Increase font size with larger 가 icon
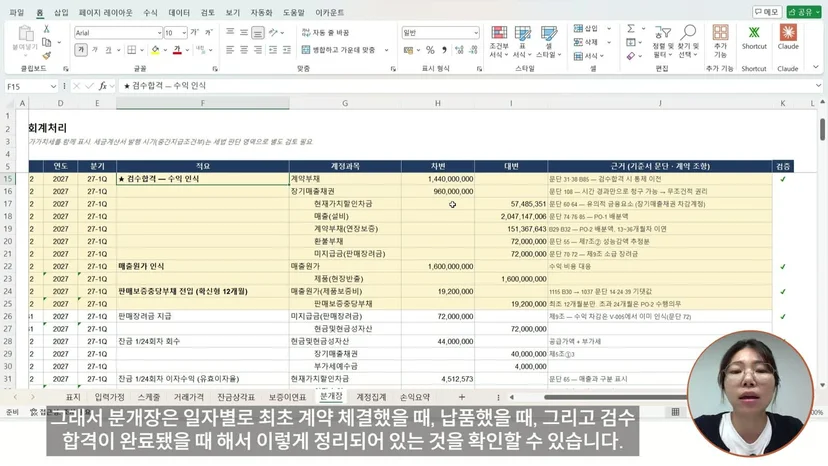 194,33
